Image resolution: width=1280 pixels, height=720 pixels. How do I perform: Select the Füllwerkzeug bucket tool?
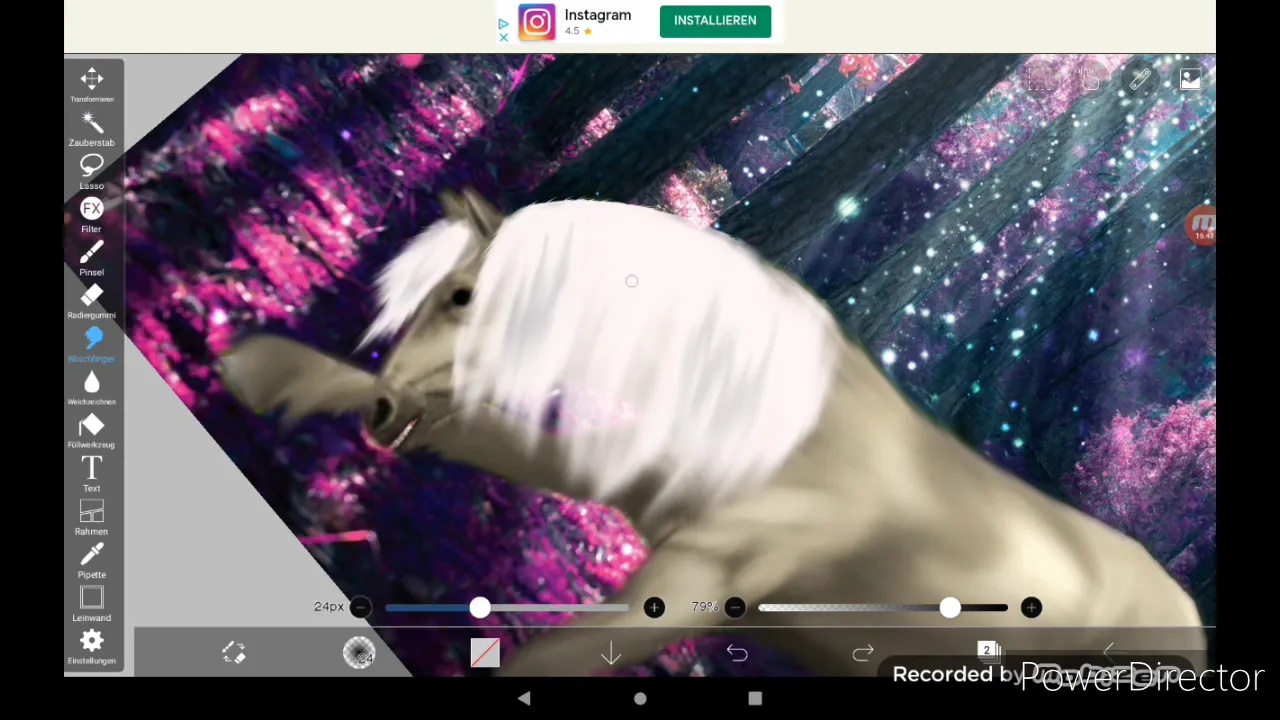pyautogui.click(x=92, y=430)
